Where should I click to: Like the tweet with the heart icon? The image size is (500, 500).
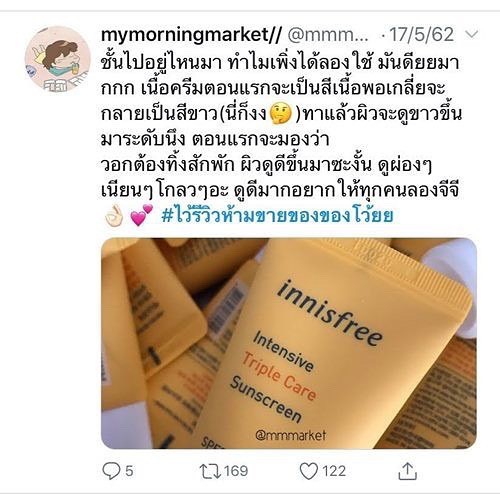(308, 471)
